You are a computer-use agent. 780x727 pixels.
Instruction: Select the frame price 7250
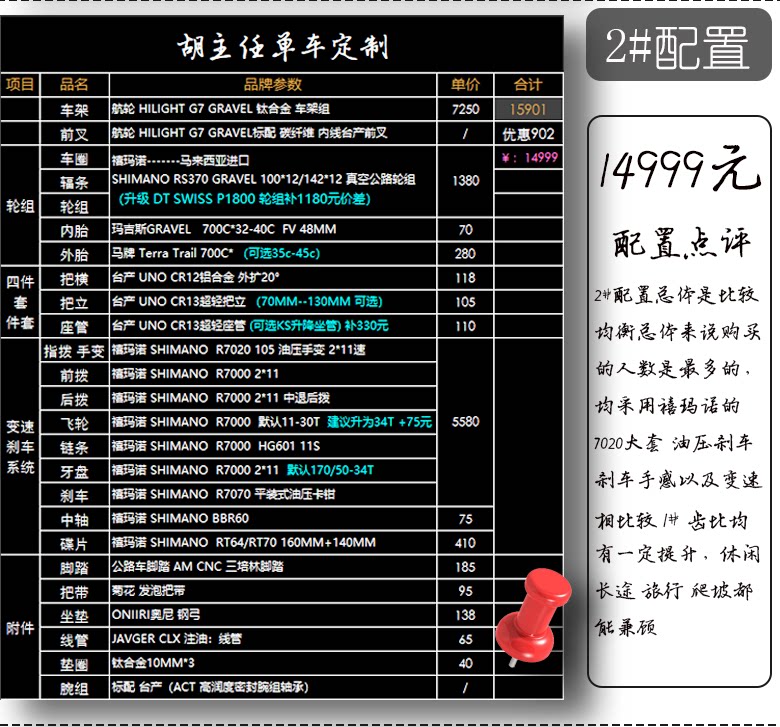point(465,109)
